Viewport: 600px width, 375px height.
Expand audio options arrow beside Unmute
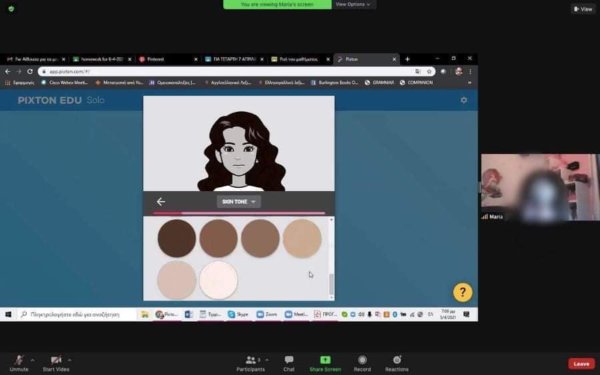coord(33,360)
